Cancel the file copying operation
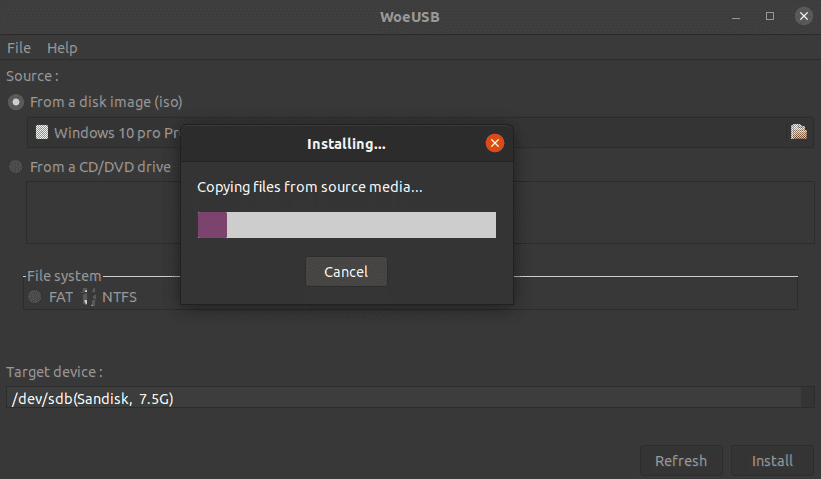 [x=346, y=272]
